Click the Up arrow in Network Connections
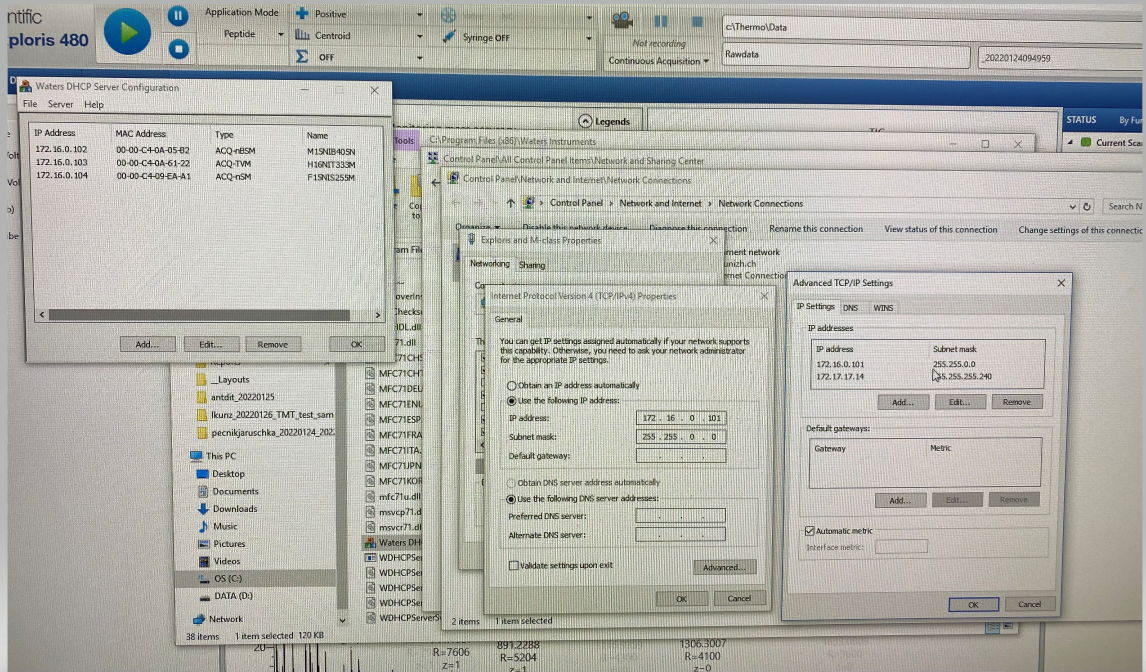Image resolution: width=1146 pixels, height=672 pixels. 510,203
